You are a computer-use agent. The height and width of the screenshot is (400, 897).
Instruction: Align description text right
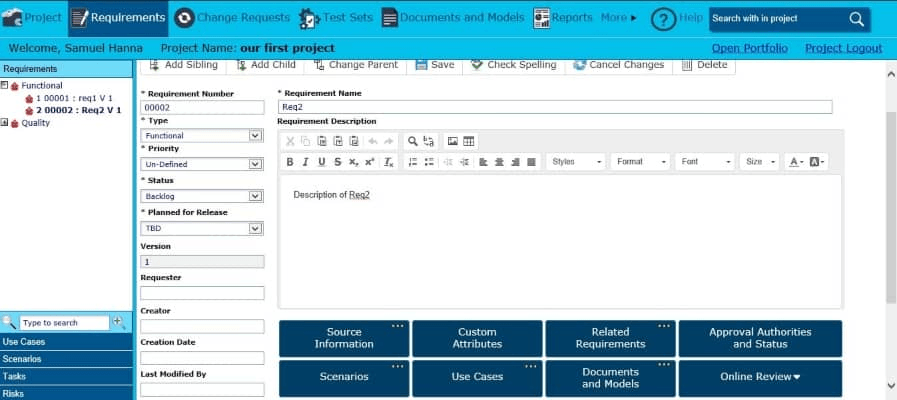point(515,162)
